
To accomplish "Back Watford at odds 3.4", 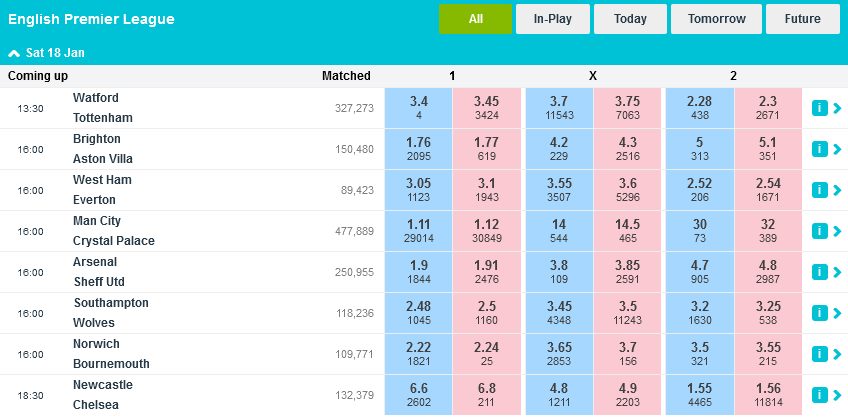I will [419, 108].
